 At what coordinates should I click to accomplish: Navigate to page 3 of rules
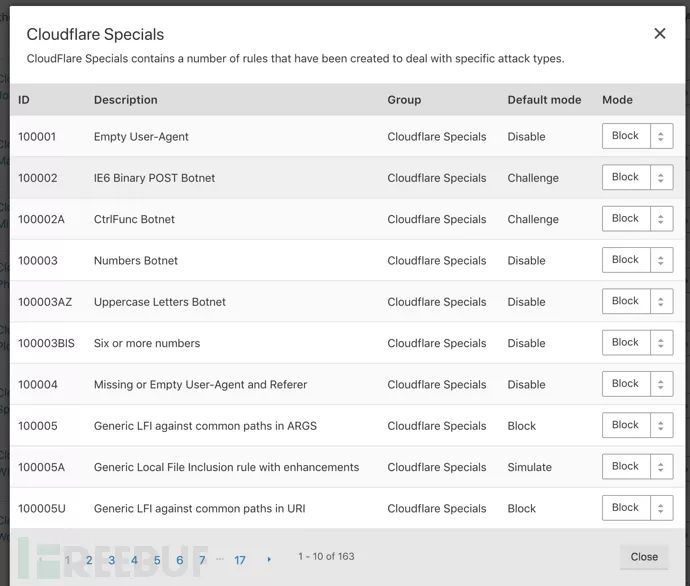[x=112, y=560]
